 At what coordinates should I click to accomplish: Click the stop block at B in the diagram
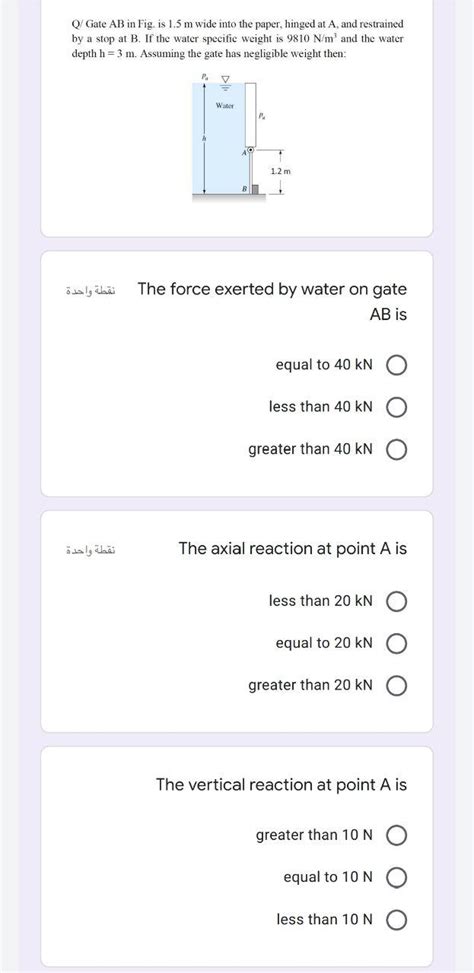click(253, 189)
